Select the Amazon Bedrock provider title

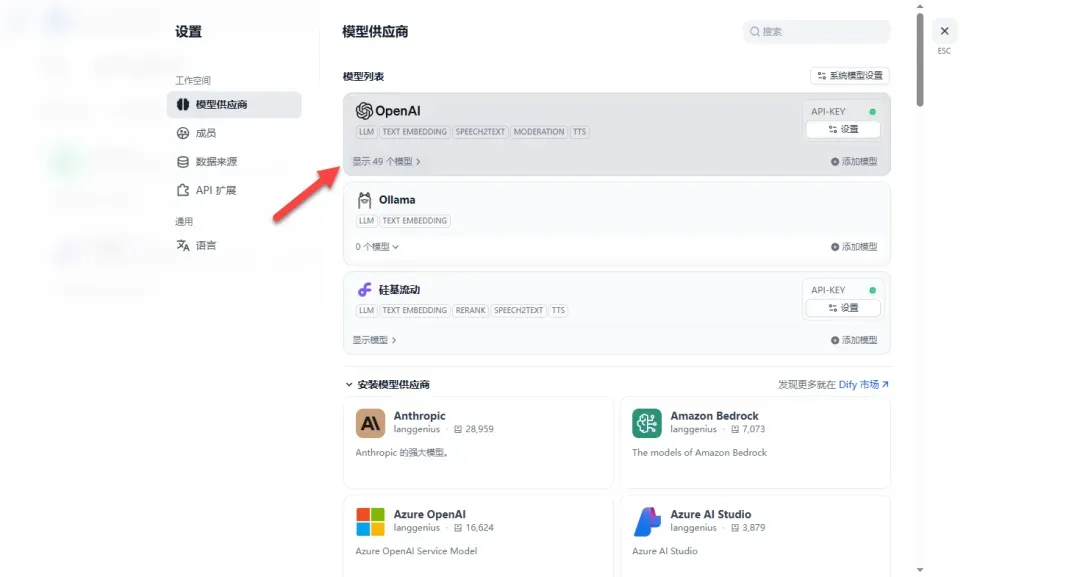pyautogui.click(x=714, y=416)
